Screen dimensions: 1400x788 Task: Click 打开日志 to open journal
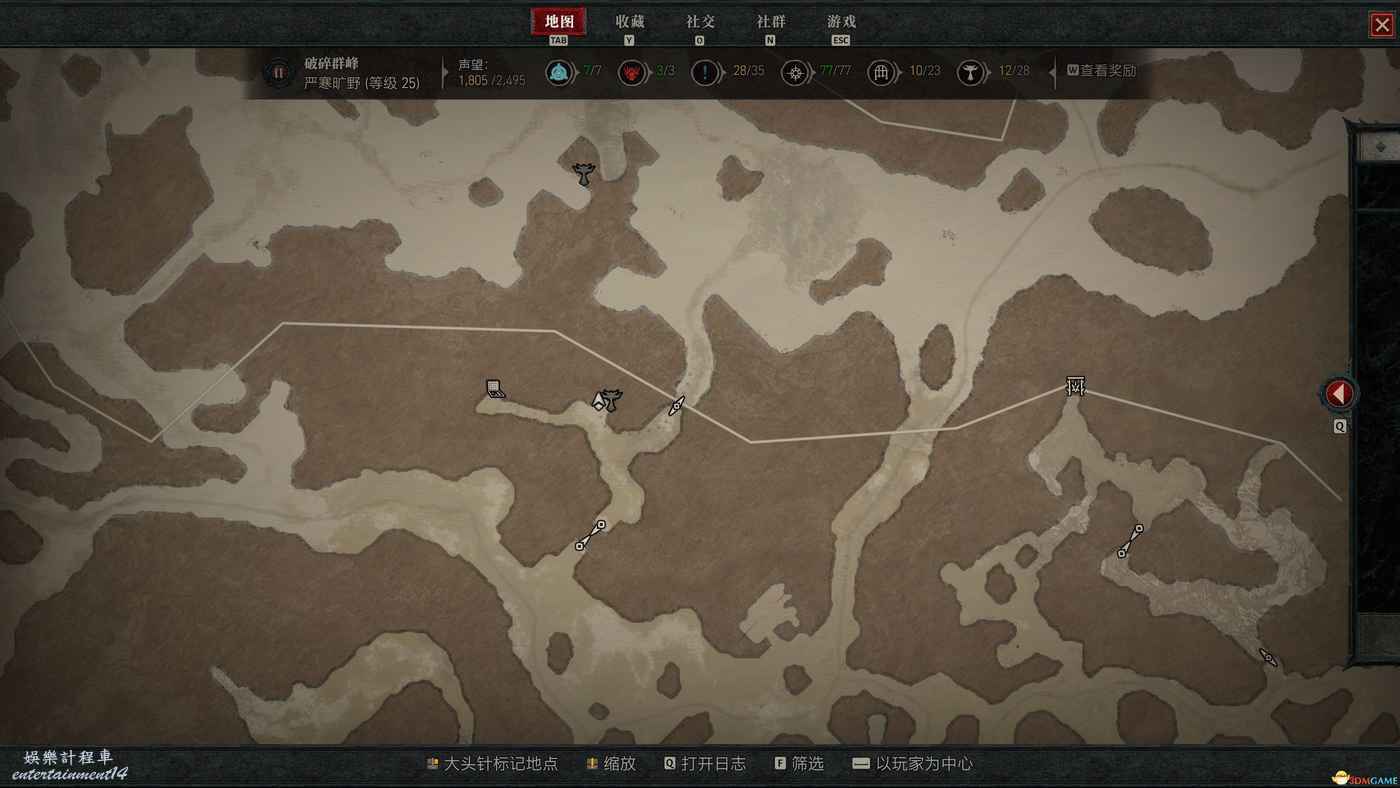click(x=705, y=763)
